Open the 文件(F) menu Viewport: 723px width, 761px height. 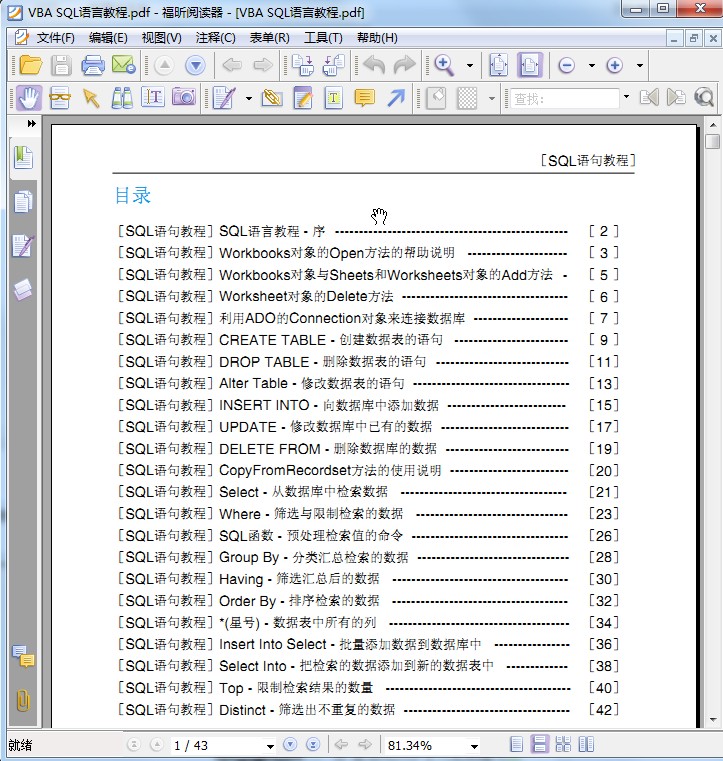coord(55,37)
